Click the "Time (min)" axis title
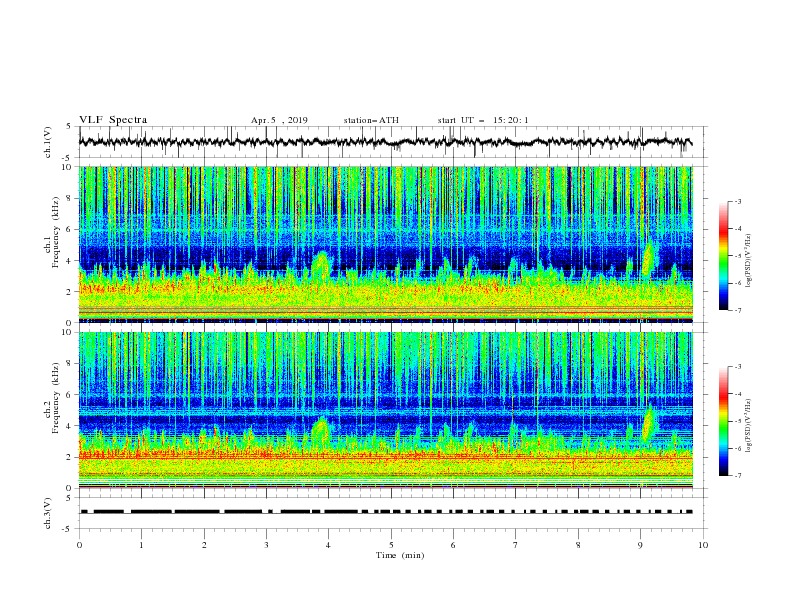 (x=400, y=555)
